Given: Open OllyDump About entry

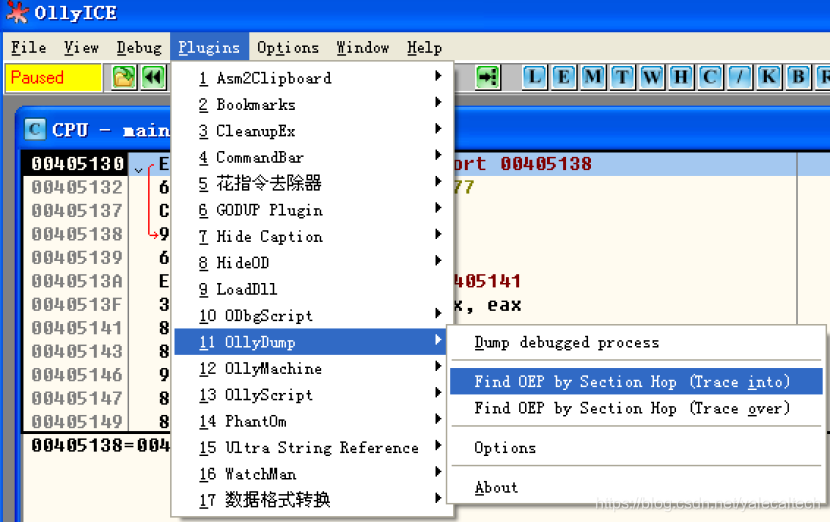Looking at the screenshot, I should click(636, 488).
